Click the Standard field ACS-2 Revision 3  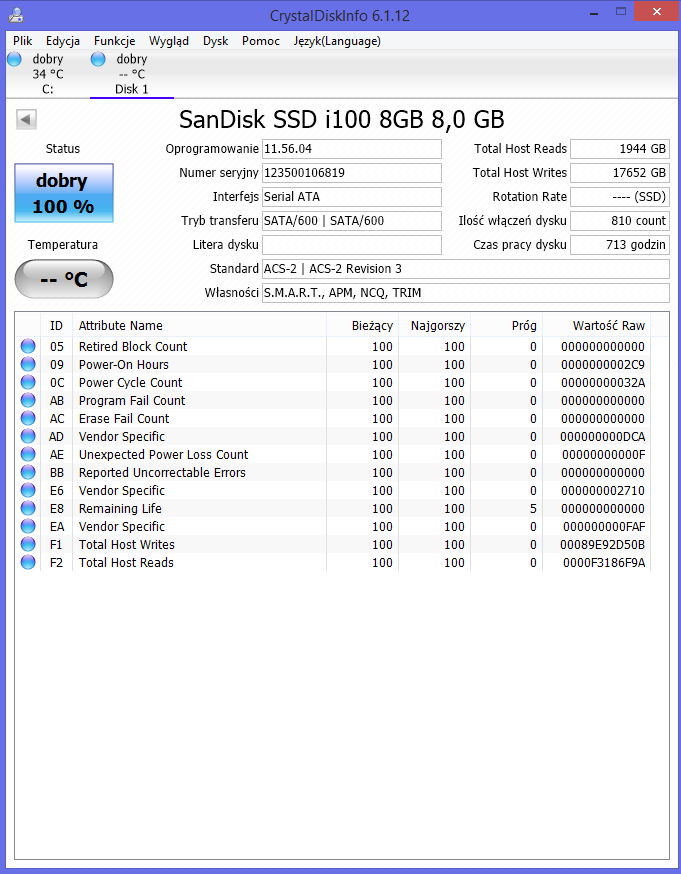[x=465, y=269]
